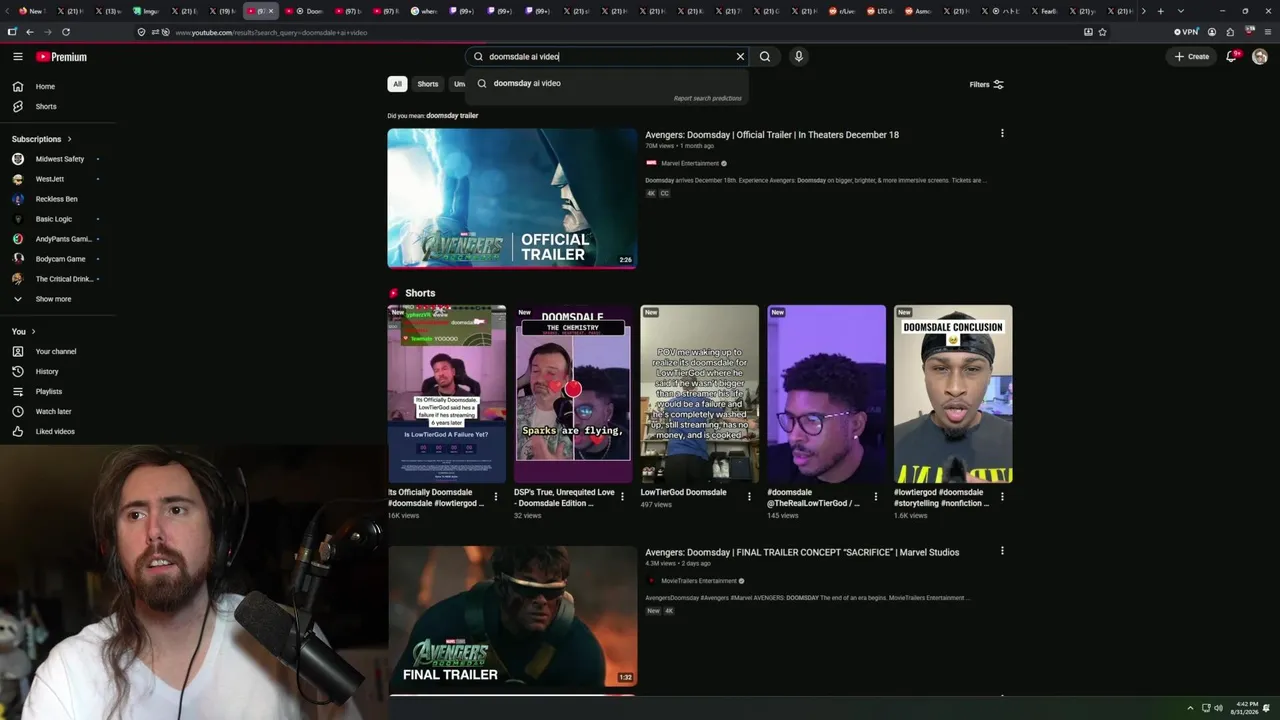Choose the 'doomsday ai video' suggestion
1280x720 pixels.
[x=607, y=83]
